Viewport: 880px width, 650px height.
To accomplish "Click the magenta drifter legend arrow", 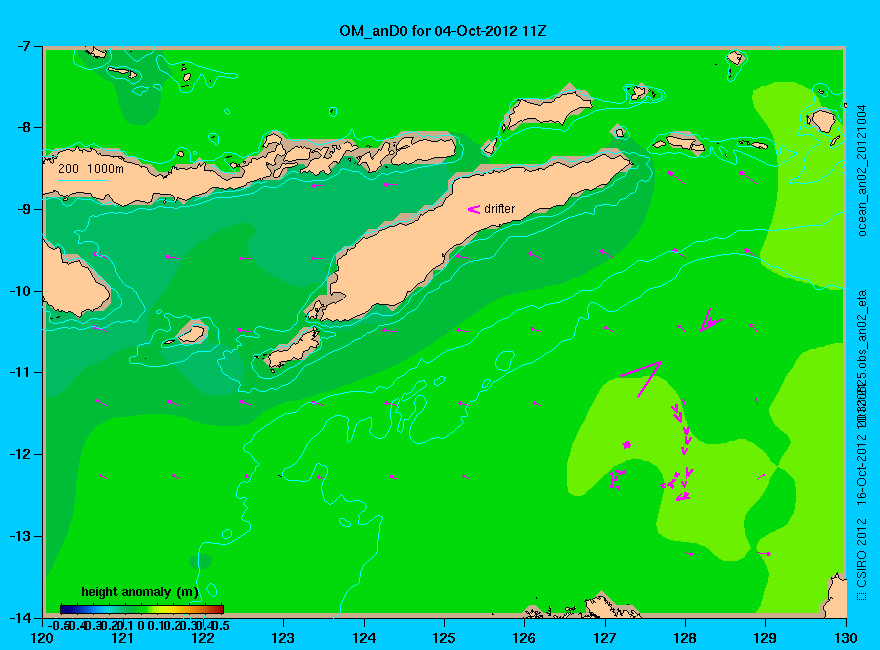I will pos(474,209).
